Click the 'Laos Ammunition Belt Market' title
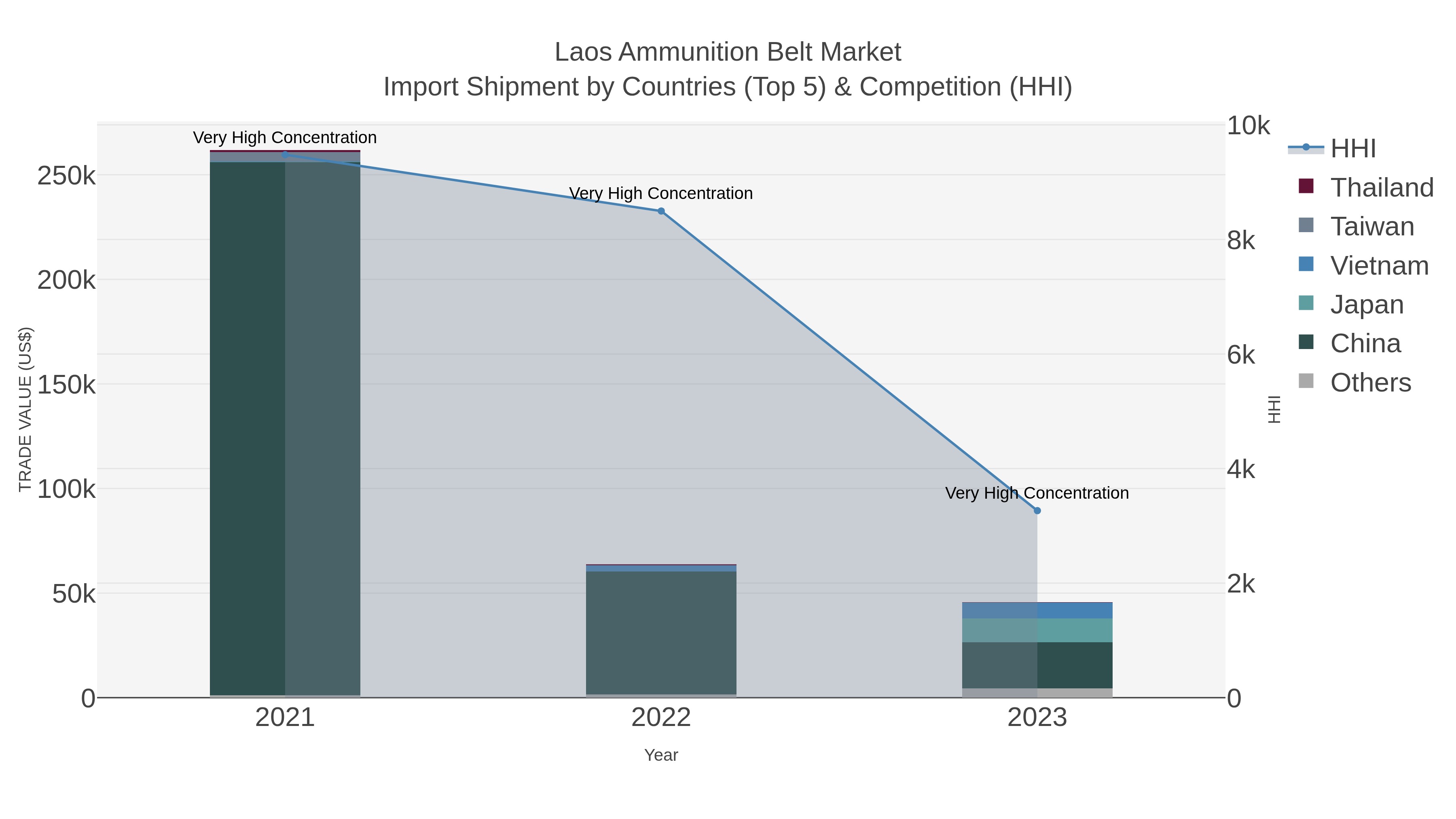 coord(728,52)
